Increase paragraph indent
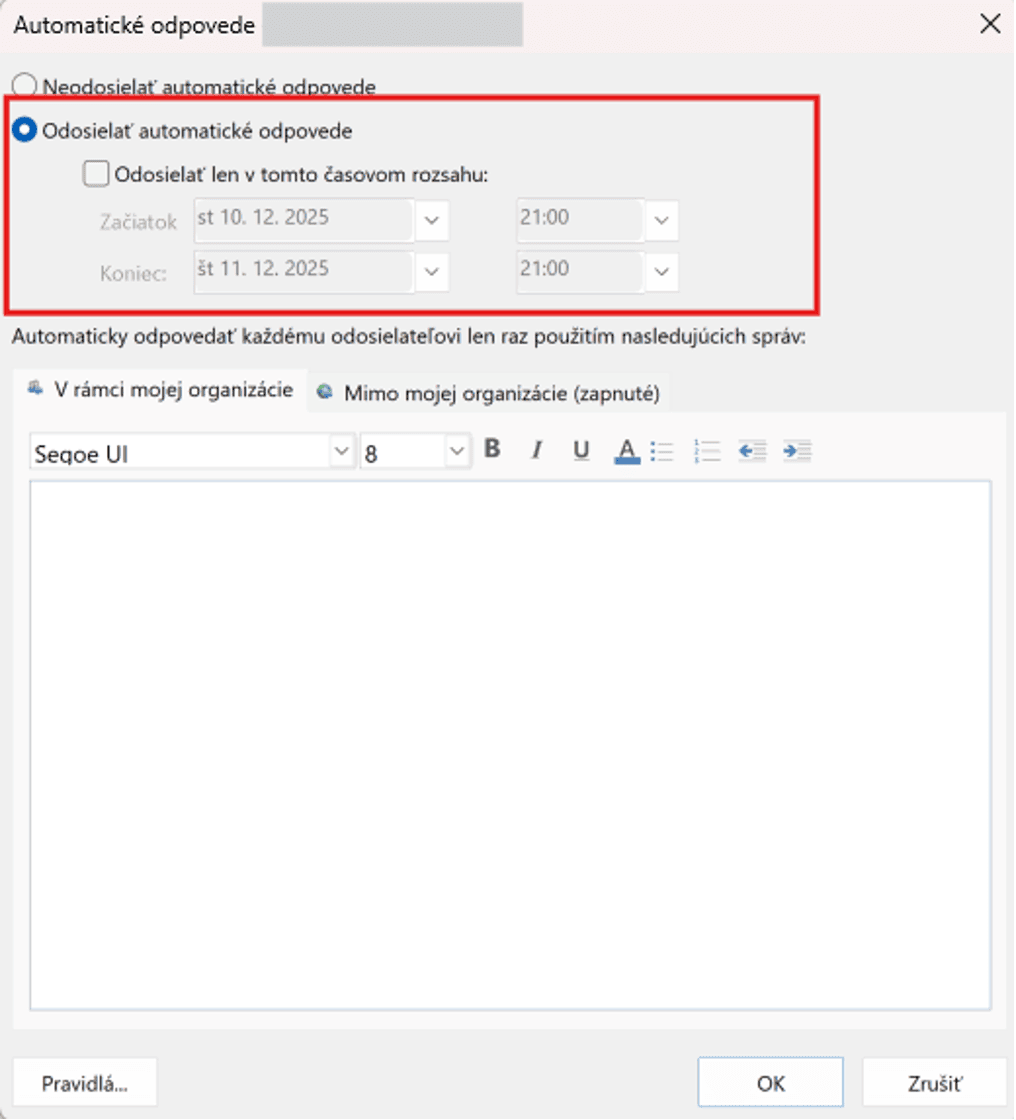 [797, 450]
